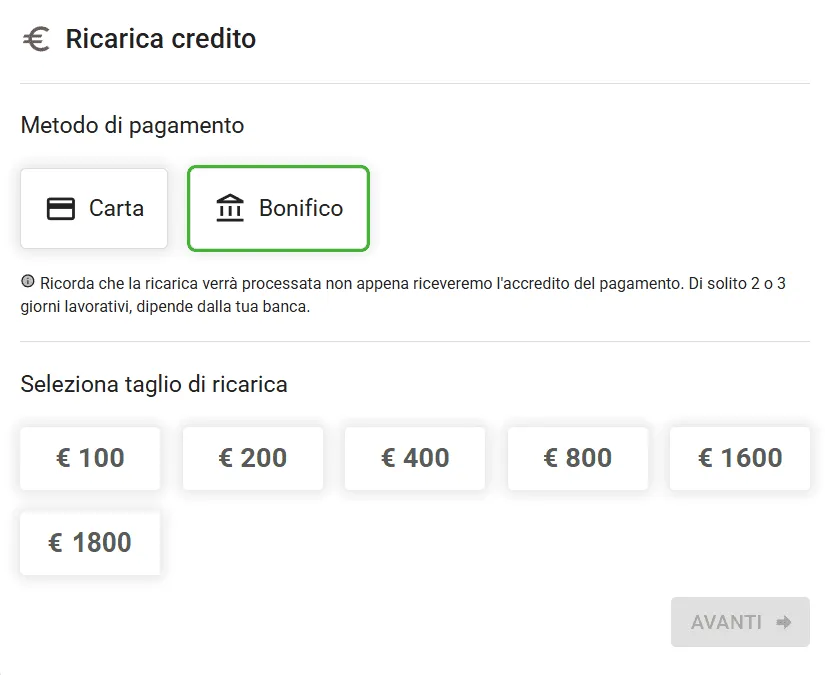Click the reminder text about bank transfer processing
Screen dimensions: 825x675
[403, 295]
